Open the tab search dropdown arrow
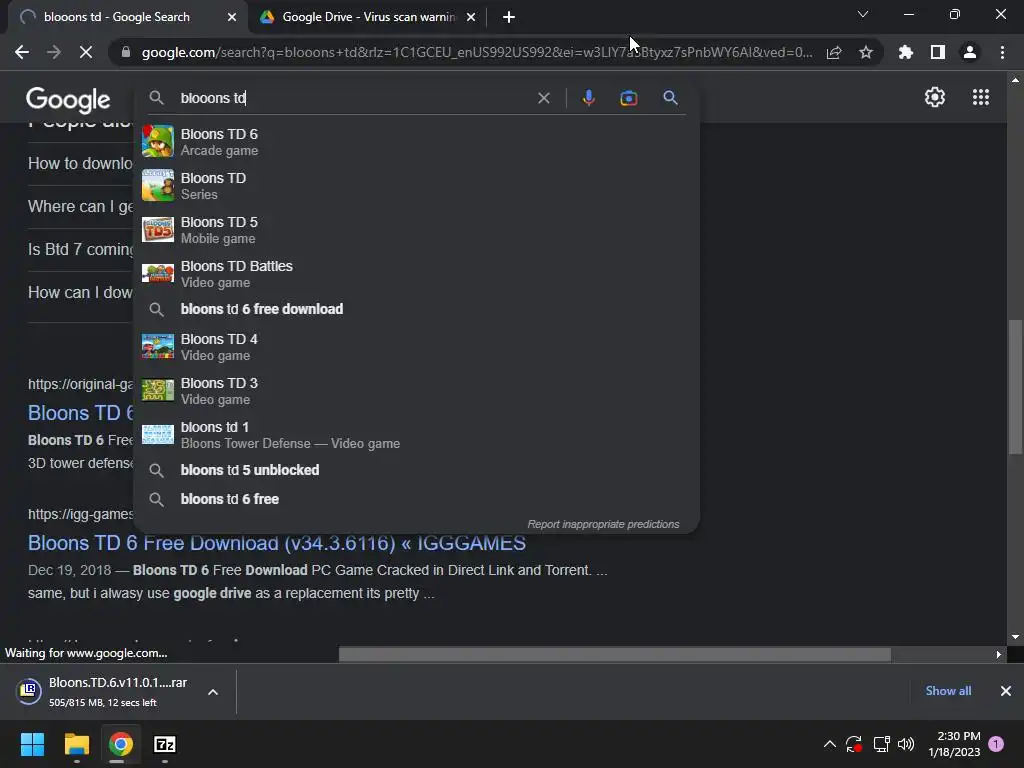The image size is (1024, 768). tap(863, 14)
